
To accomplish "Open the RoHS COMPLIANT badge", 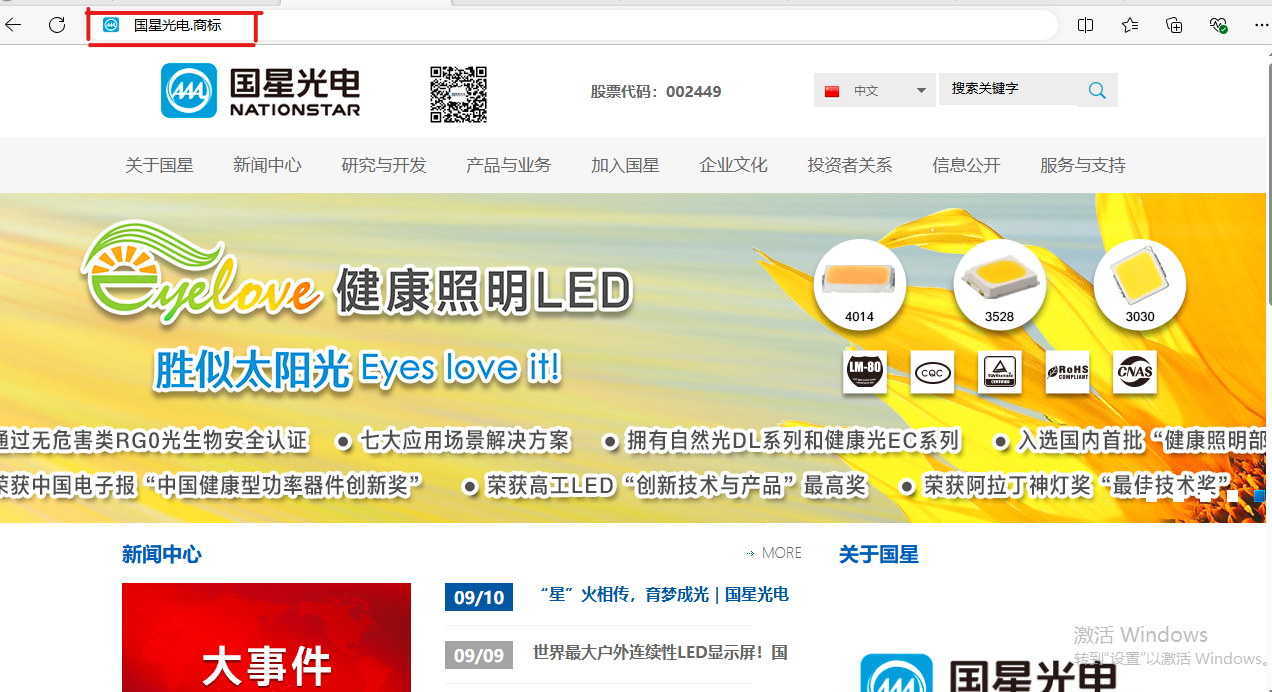I will [x=1067, y=371].
